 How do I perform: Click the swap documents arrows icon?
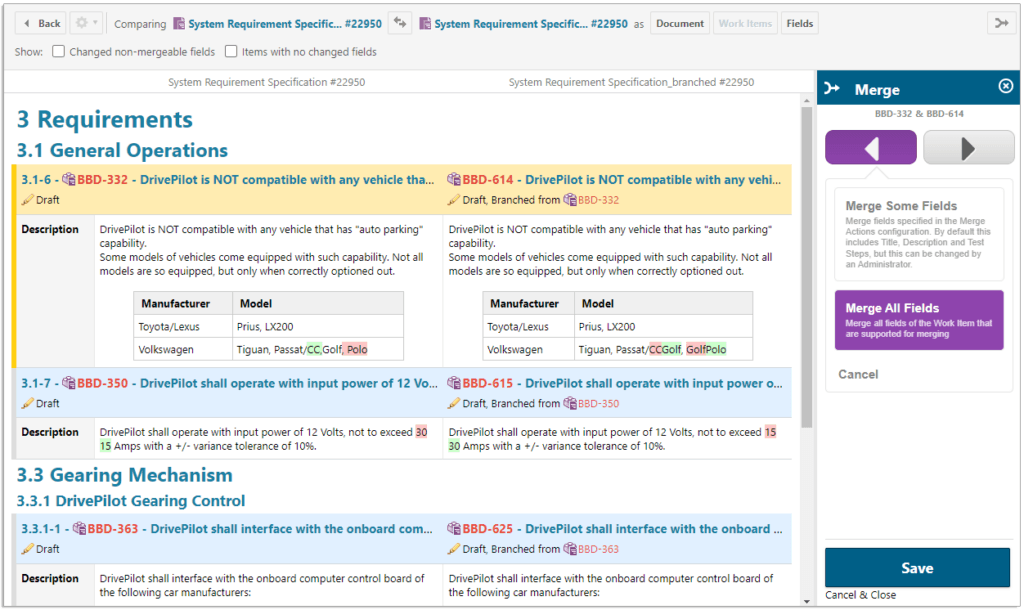400,23
